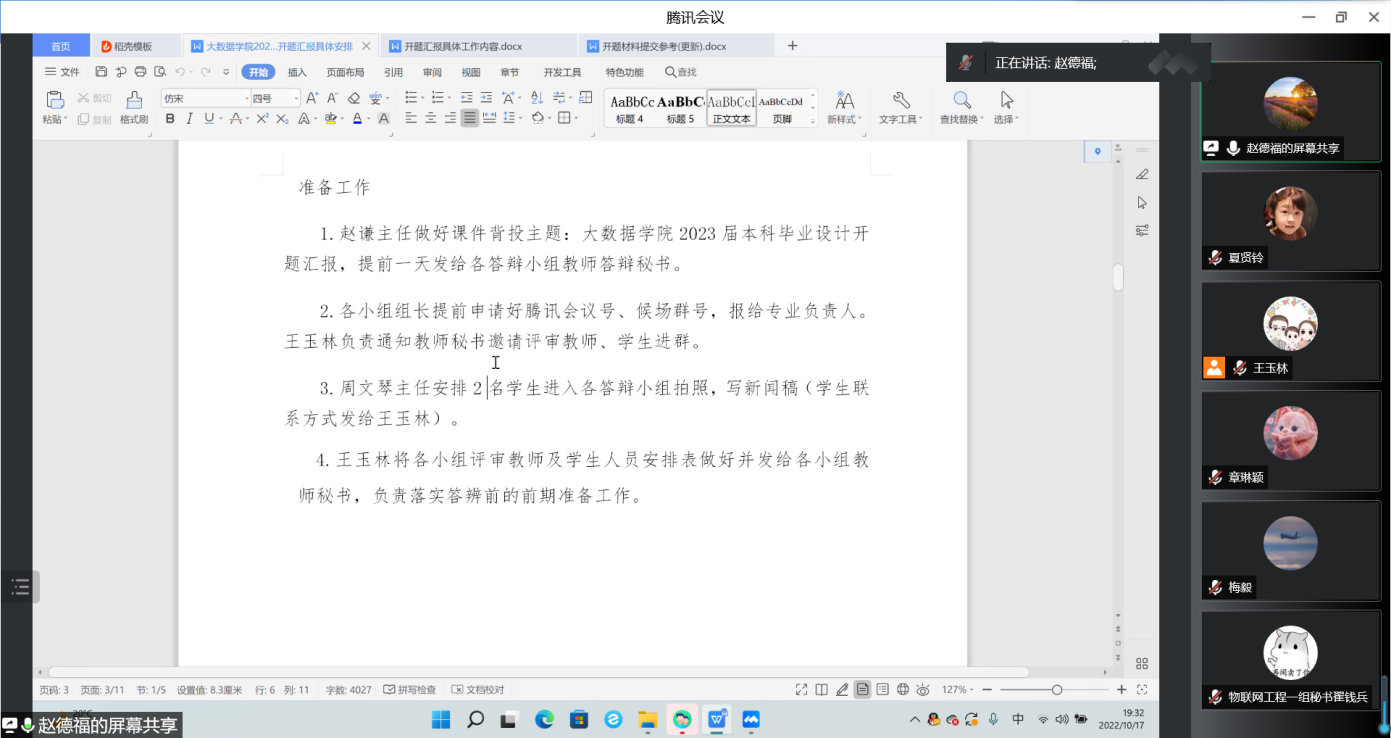Open the New Style (新样式) dropdown
The image size is (1391, 738).
(845, 108)
